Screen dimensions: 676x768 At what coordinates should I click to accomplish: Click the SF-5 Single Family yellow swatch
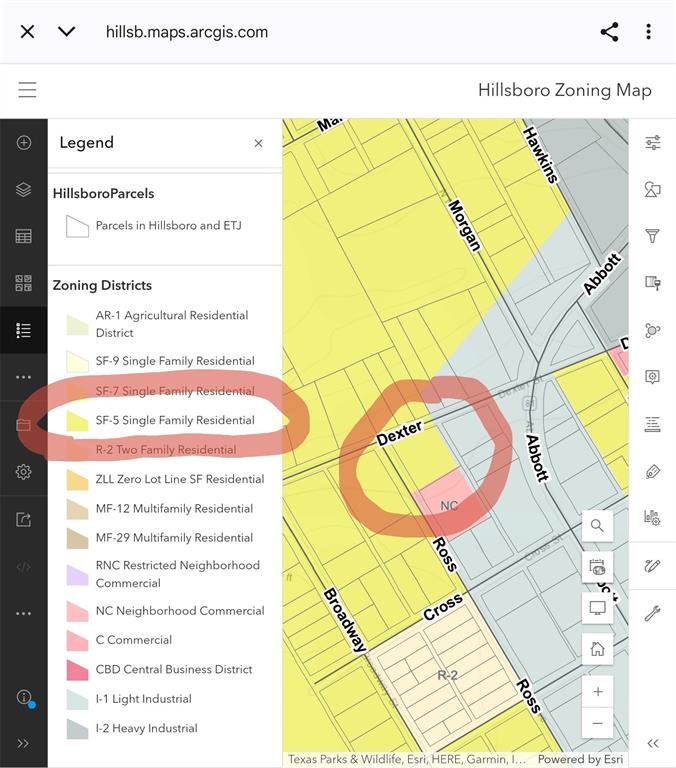pyautogui.click(x=77, y=421)
